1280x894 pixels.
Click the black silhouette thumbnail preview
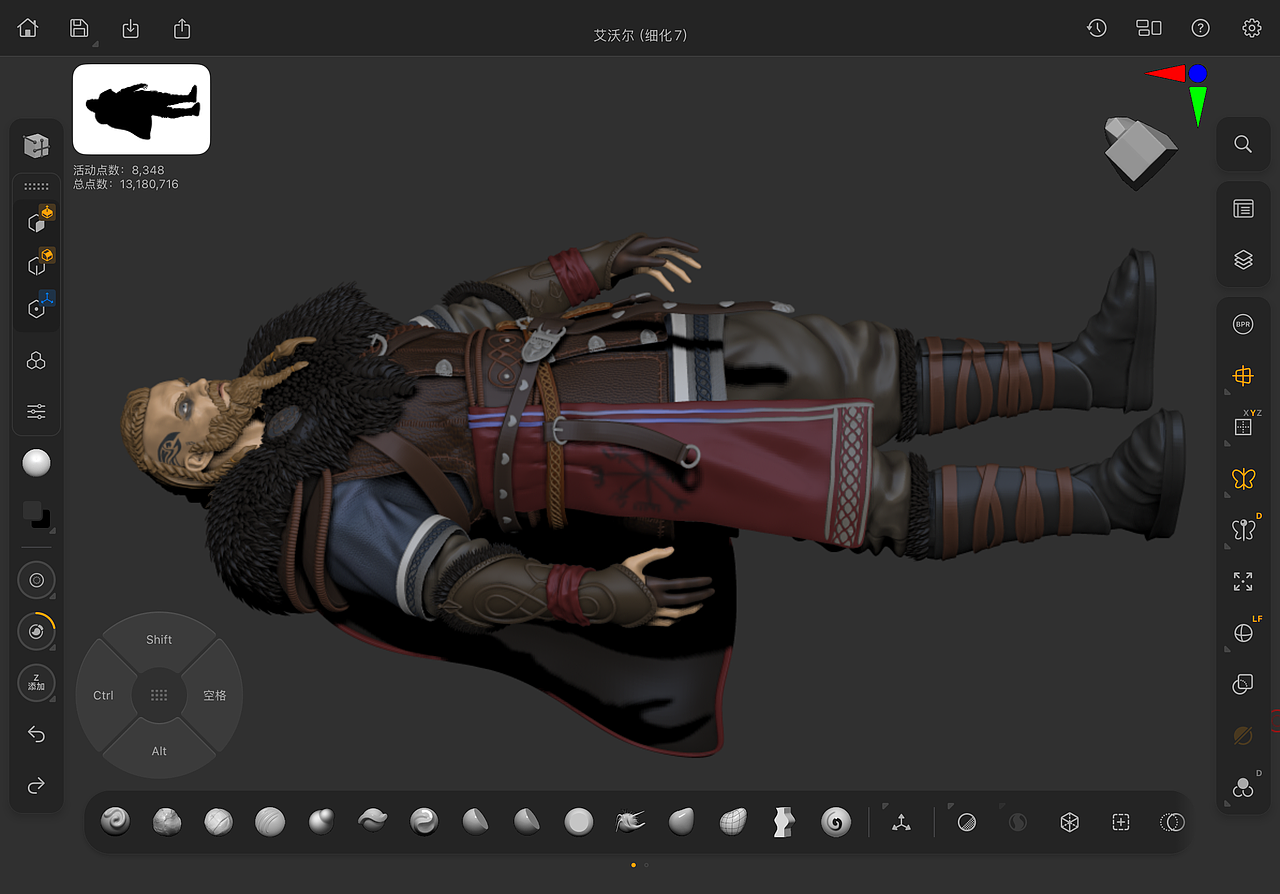click(x=141, y=109)
